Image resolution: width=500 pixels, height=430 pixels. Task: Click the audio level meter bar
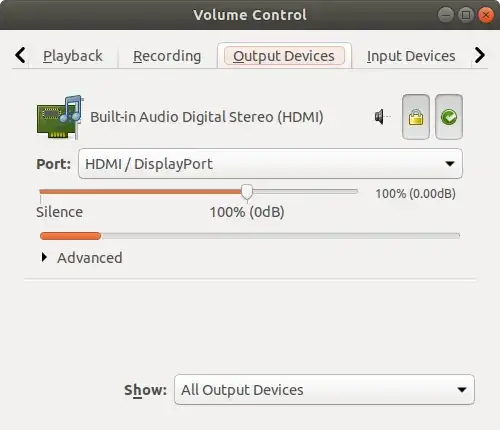pyautogui.click(x=250, y=236)
